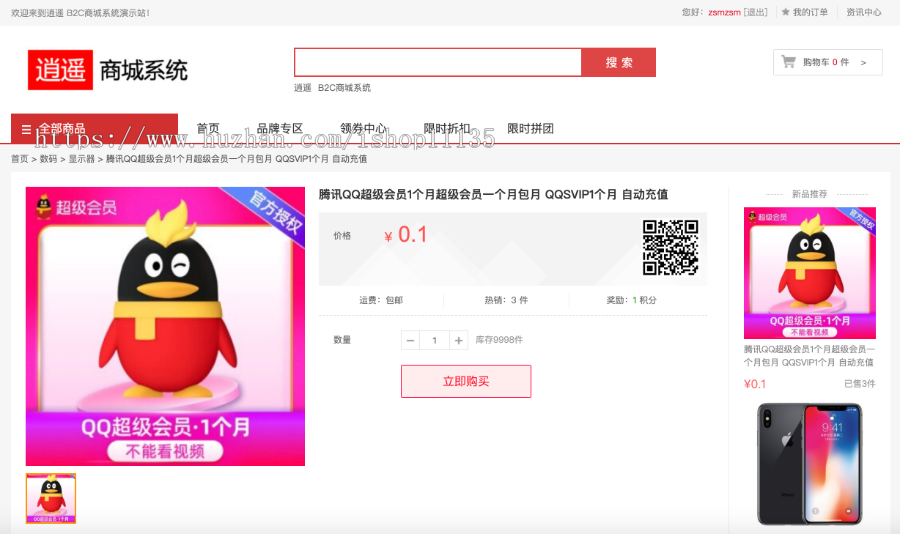Click the hamburger icon in 全部商品
900x534 pixels.
click(26, 129)
